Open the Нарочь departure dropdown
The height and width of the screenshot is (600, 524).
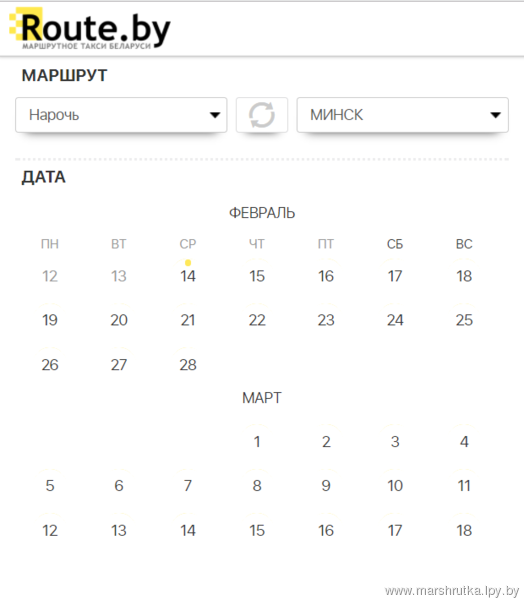(121, 115)
